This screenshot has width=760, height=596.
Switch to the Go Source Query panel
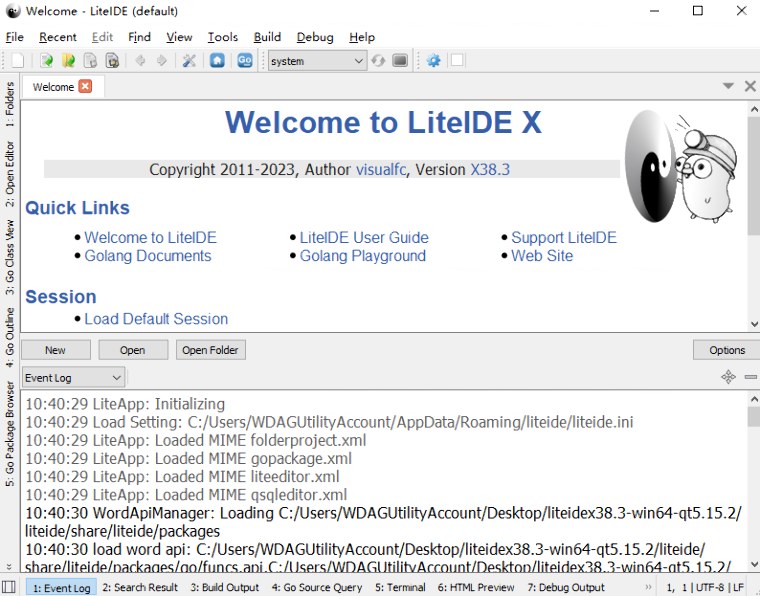(x=317, y=587)
